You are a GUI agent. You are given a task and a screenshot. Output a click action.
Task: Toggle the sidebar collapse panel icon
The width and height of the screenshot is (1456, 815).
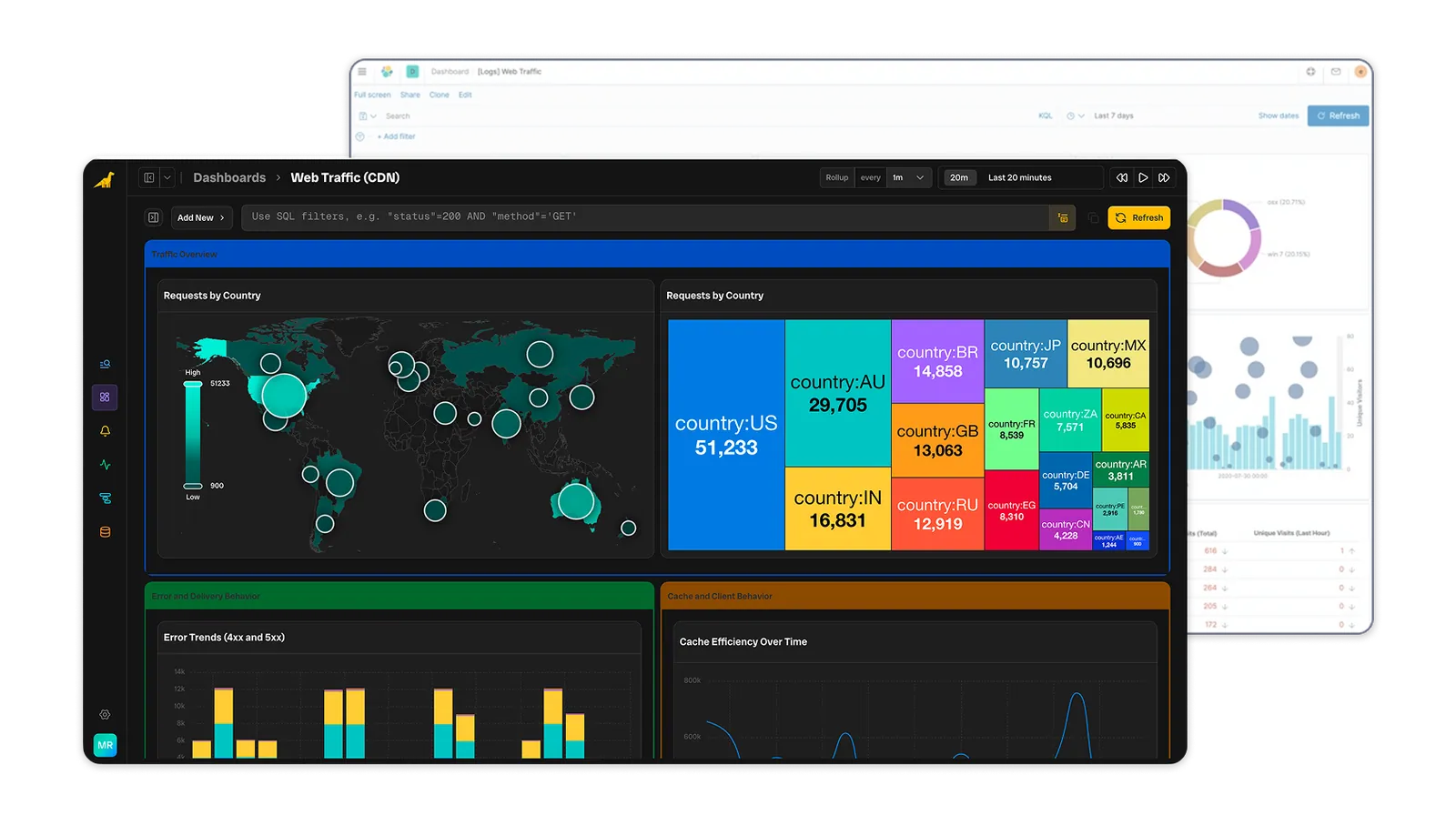pos(149,177)
